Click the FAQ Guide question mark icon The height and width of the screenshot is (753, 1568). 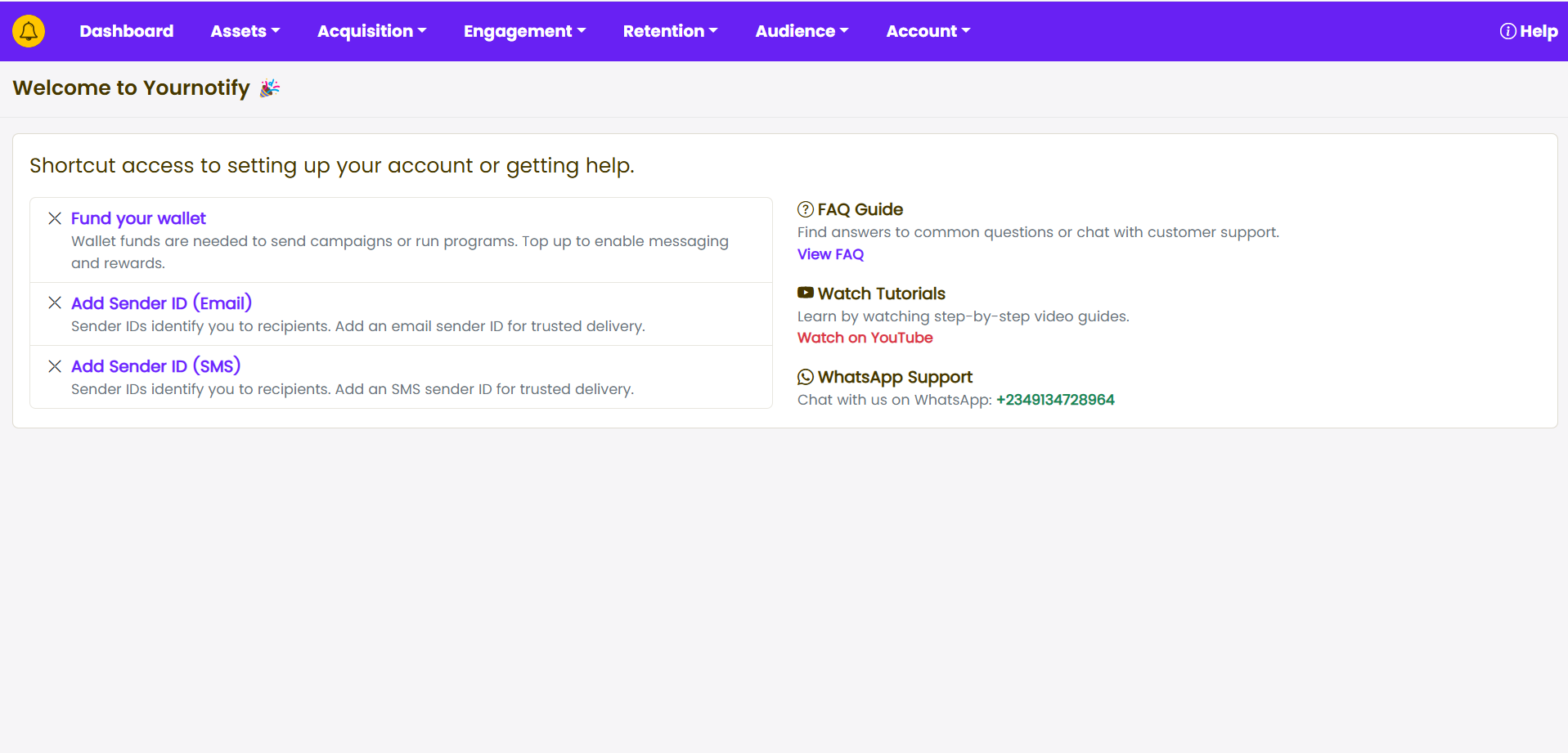[805, 209]
